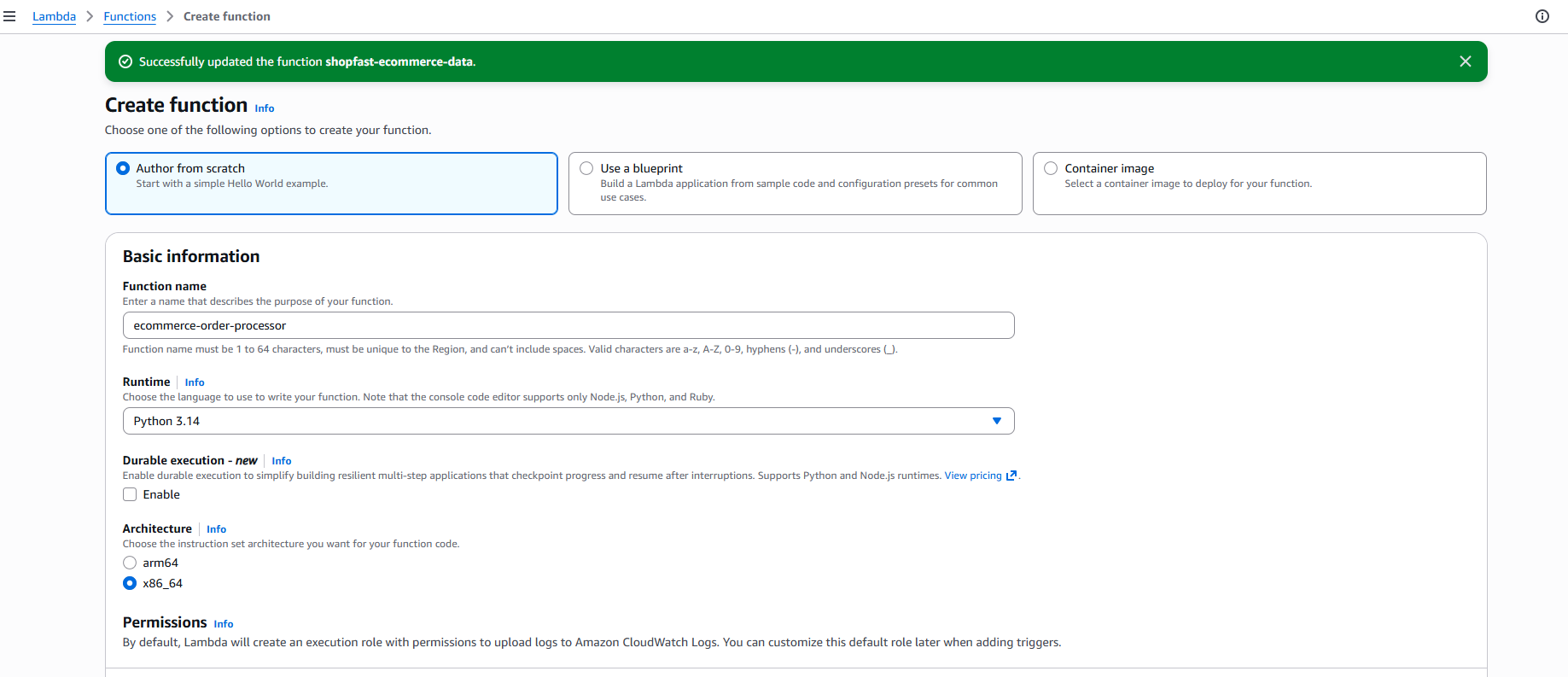Select x86_64 architecture
This screenshot has width=1568, height=677.
click(x=130, y=583)
